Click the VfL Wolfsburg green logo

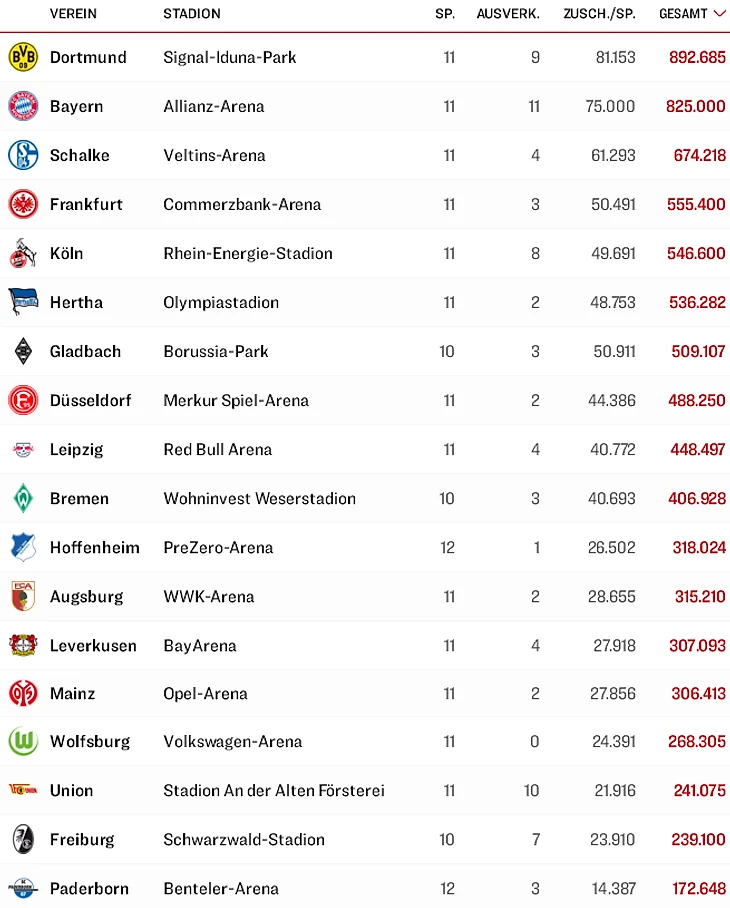point(22,742)
